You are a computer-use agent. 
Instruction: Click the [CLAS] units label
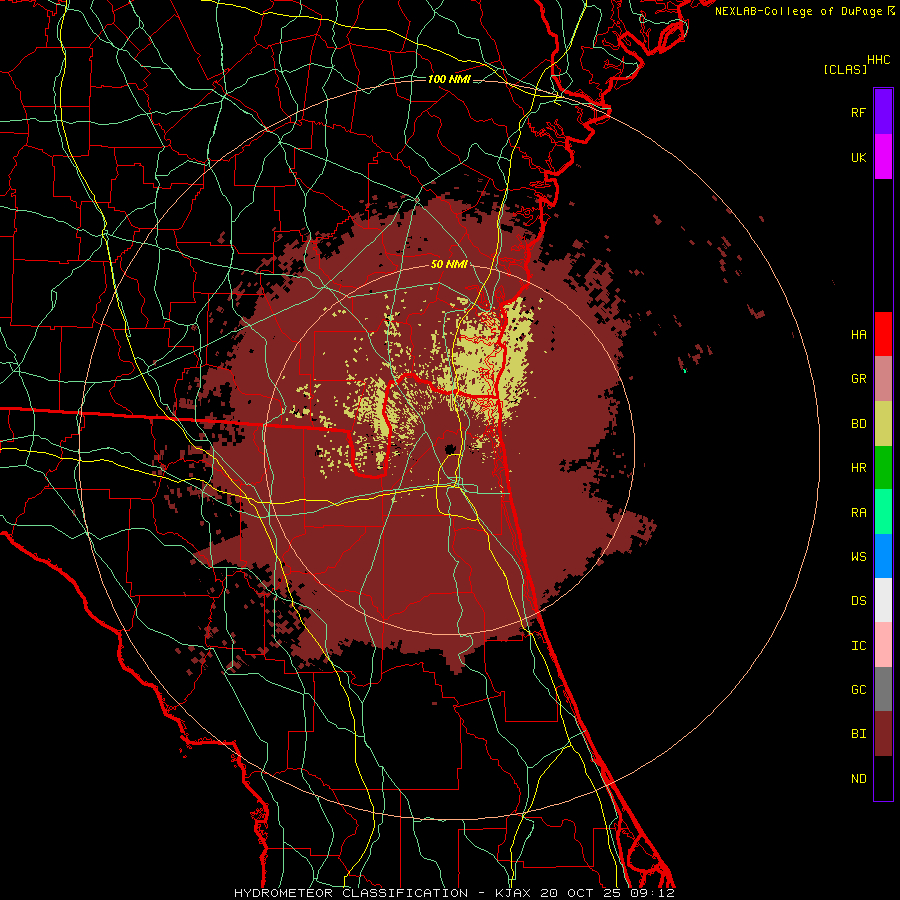pos(845,69)
